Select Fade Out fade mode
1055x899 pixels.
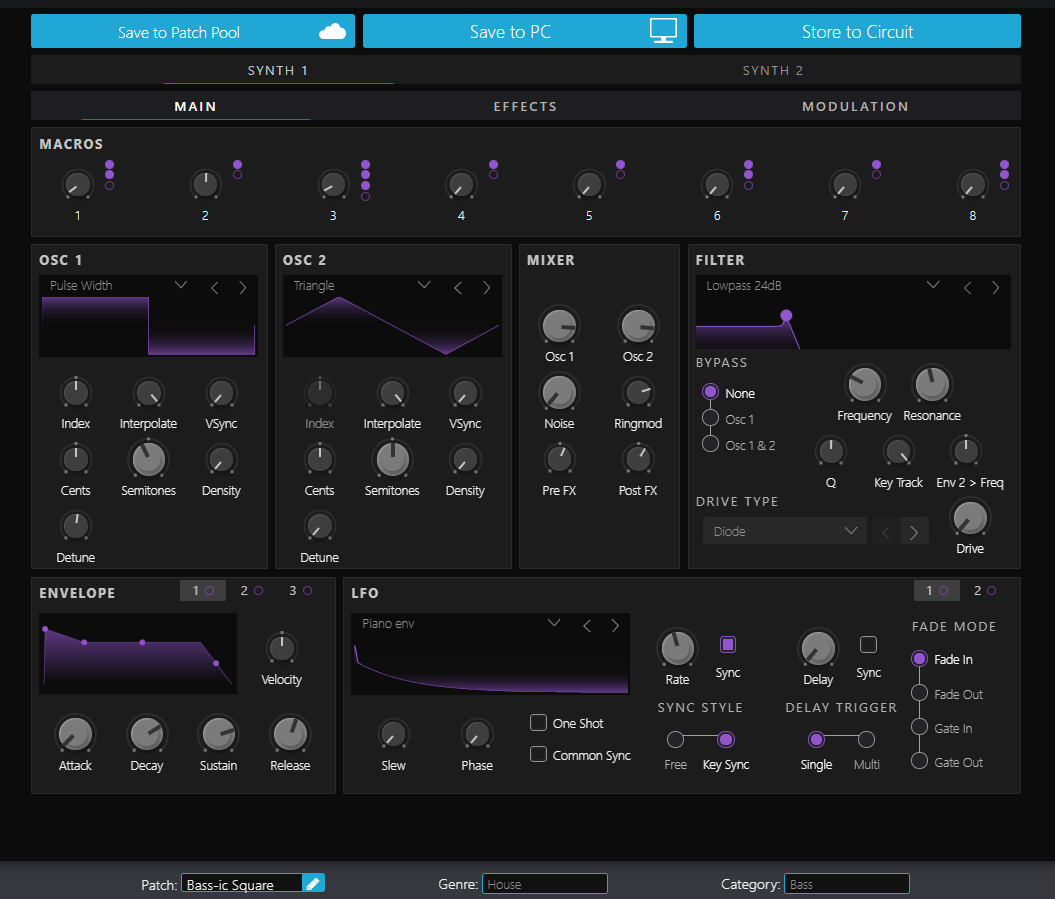coord(920,693)
